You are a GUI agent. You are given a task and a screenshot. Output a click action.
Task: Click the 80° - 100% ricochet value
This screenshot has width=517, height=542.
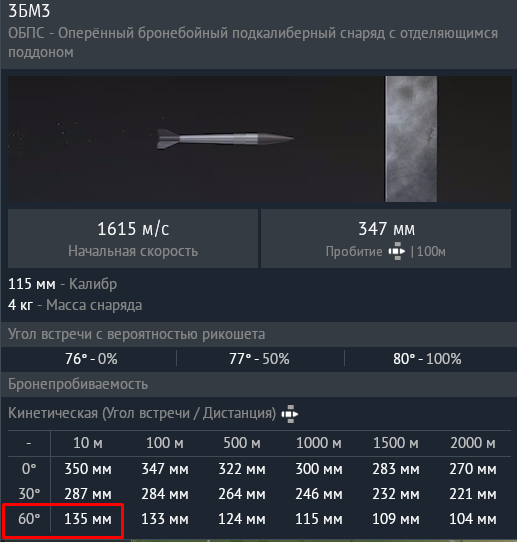point(427,359)
